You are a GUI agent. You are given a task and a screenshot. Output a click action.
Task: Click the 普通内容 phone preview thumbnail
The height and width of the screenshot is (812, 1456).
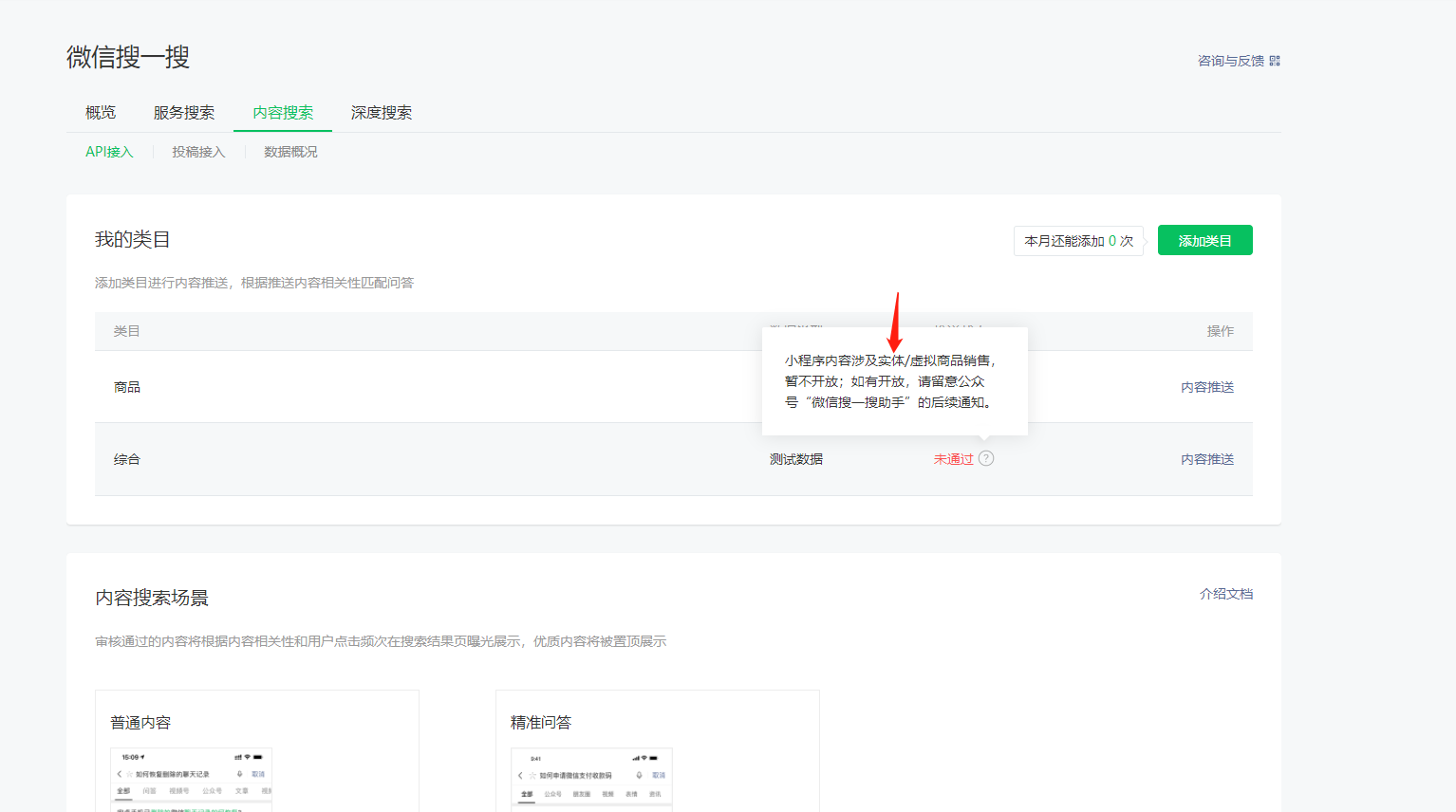[192, 780]
